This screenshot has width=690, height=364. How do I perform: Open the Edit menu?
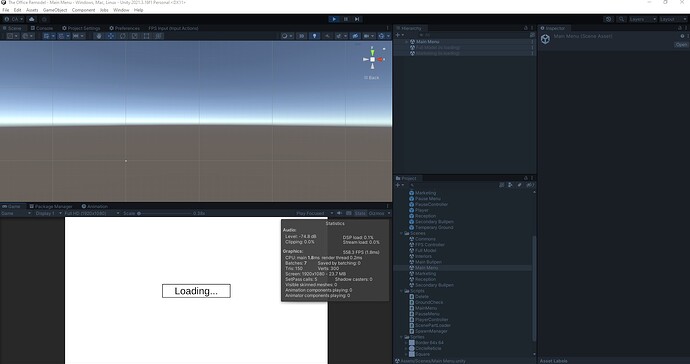[x=17, y=10]
